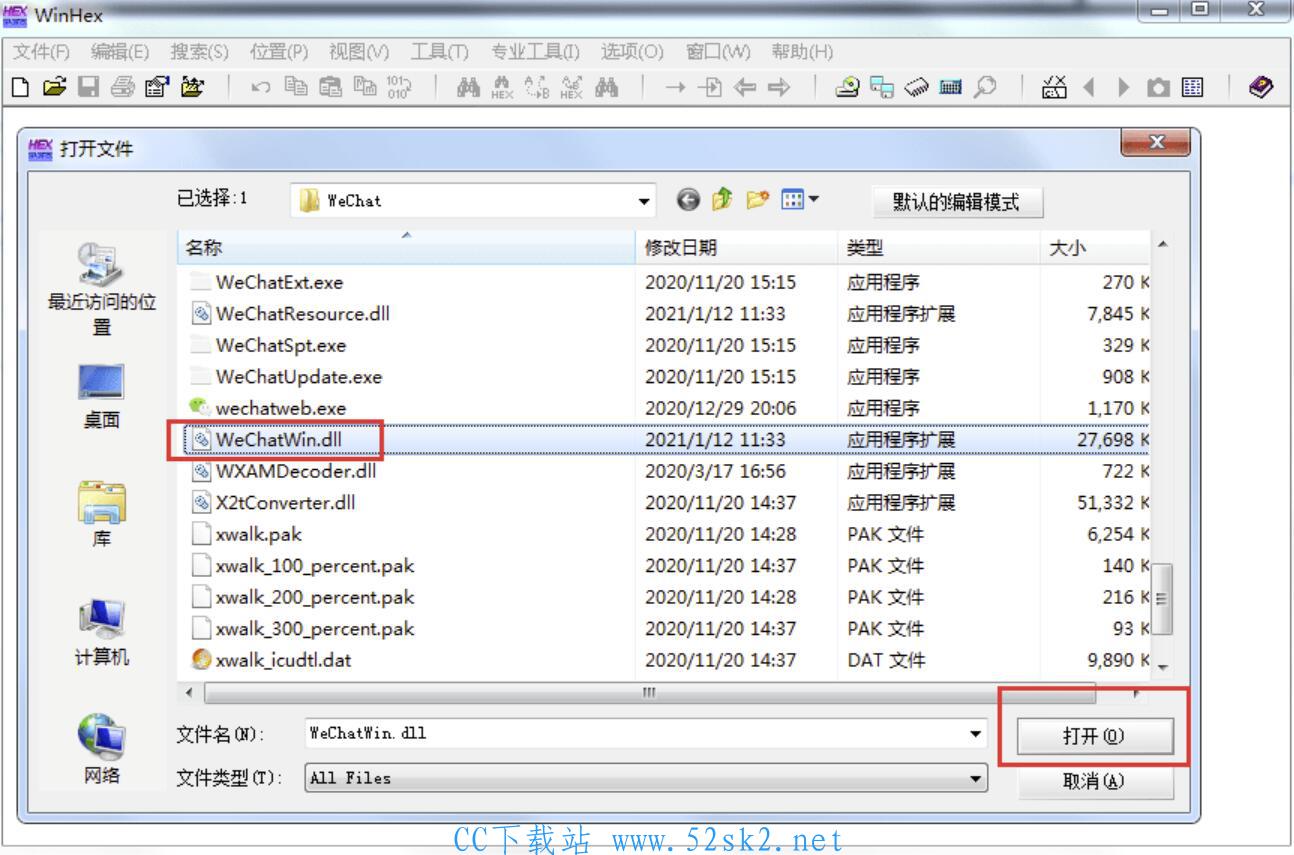Click the A-to-B replace text icon
This screenshot has height=855, width=1294.
pos(537,88)
